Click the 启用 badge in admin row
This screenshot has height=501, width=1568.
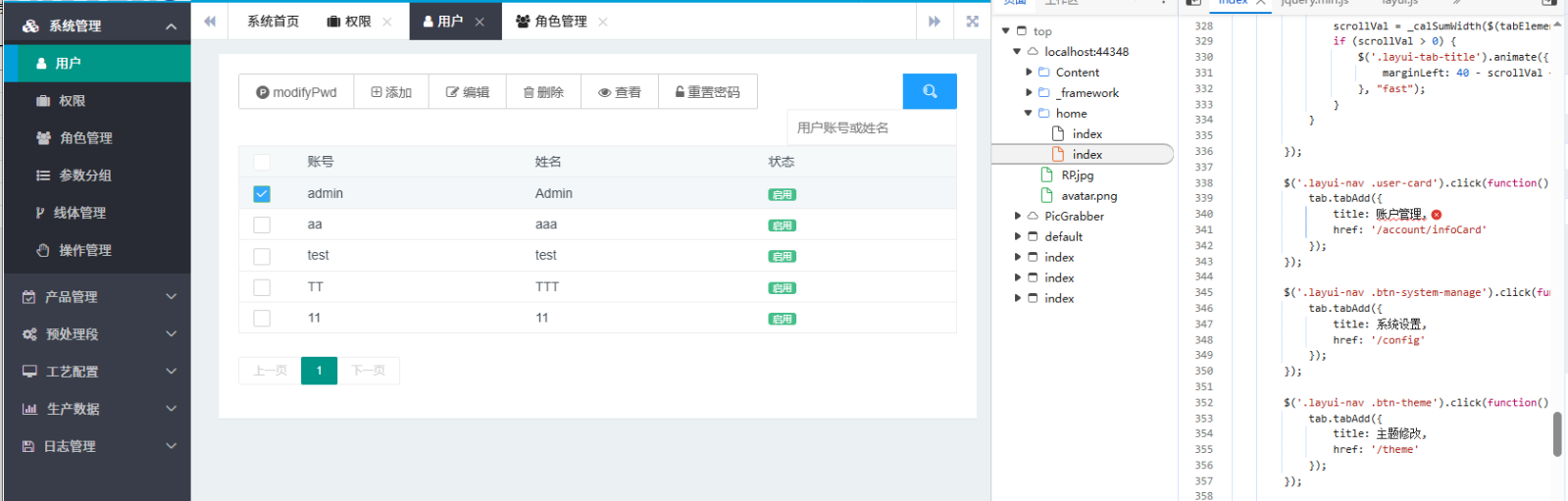[x=782, y=195]
